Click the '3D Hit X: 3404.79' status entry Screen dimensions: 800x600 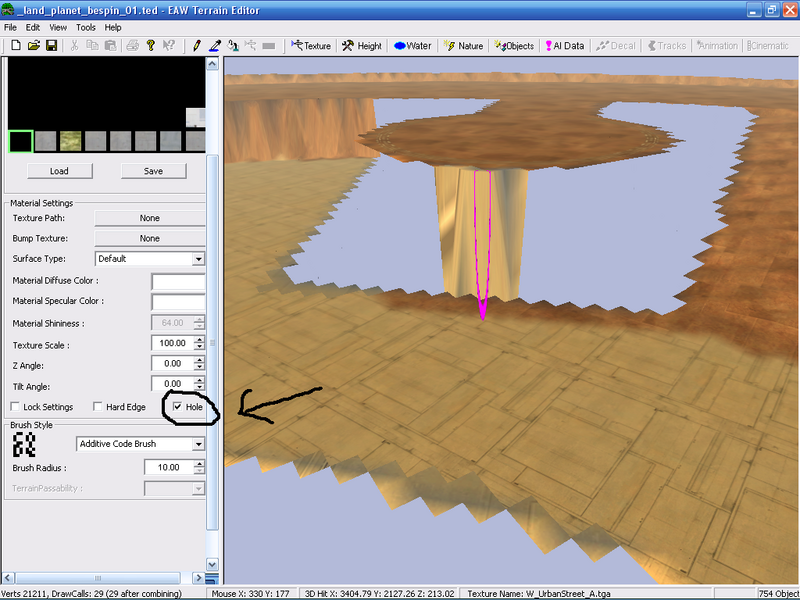pos(379,593)
